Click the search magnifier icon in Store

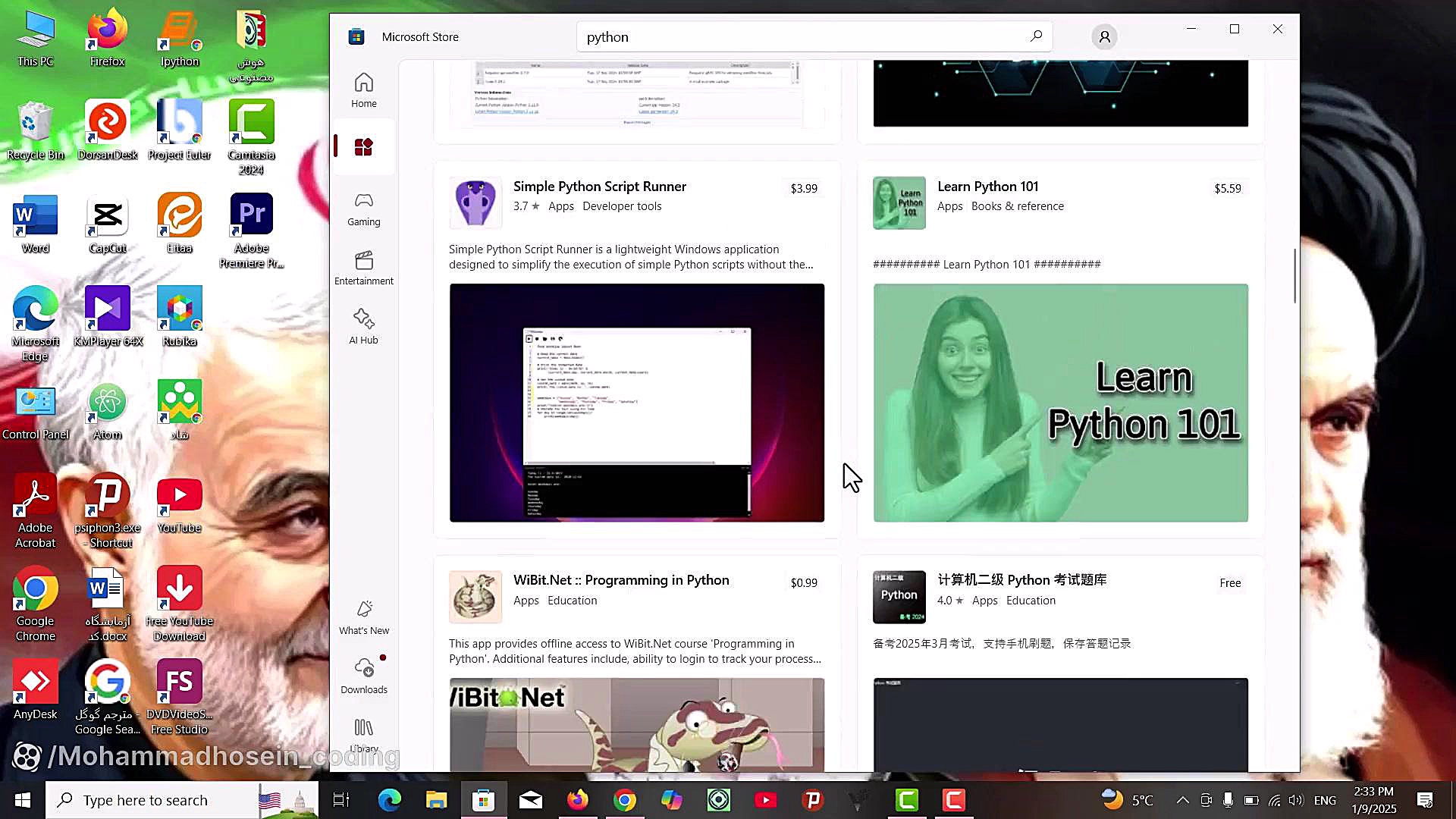tap(1036, 36)
